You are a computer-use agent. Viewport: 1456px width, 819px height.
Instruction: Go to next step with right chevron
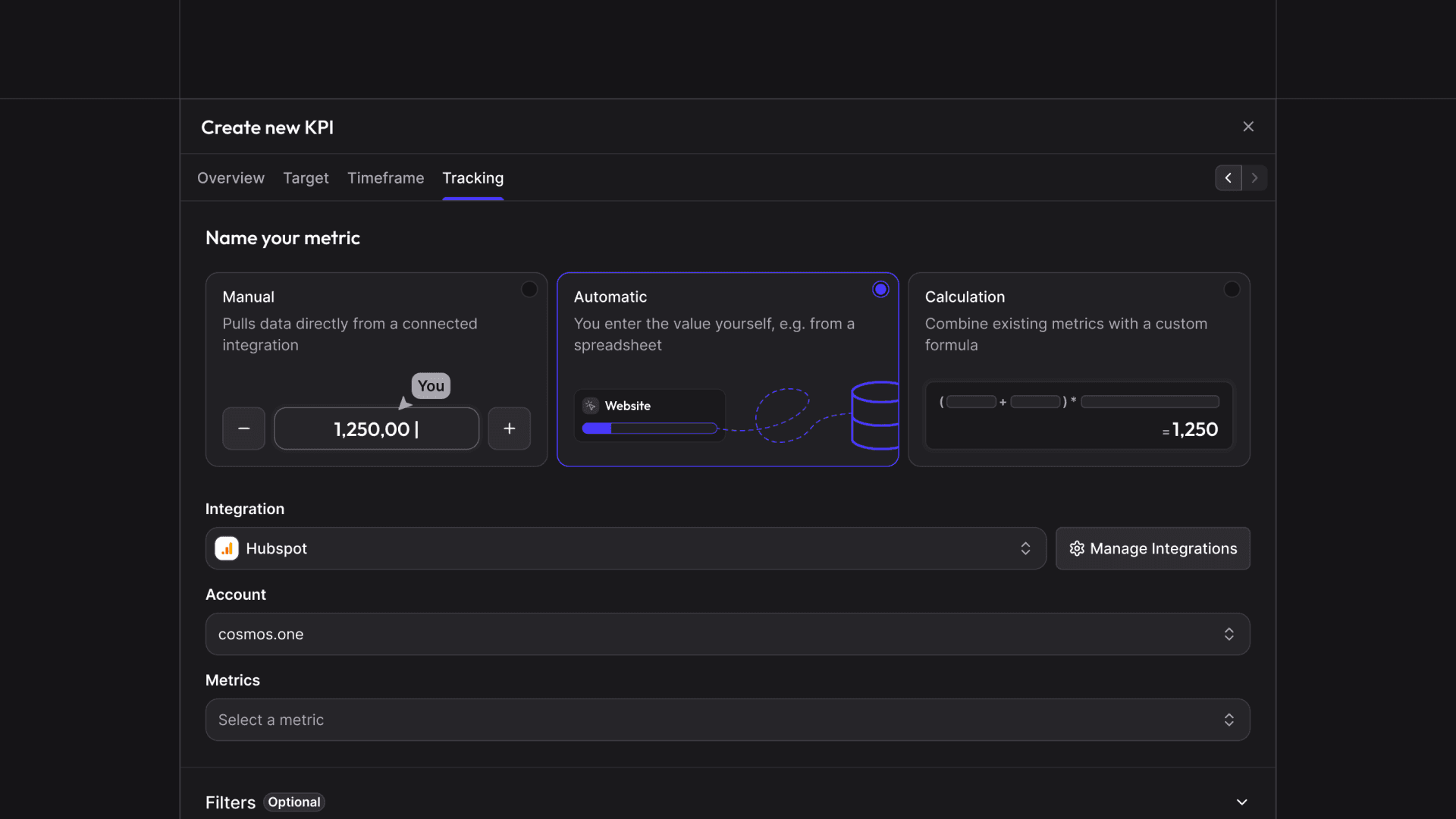[1254, 177]
